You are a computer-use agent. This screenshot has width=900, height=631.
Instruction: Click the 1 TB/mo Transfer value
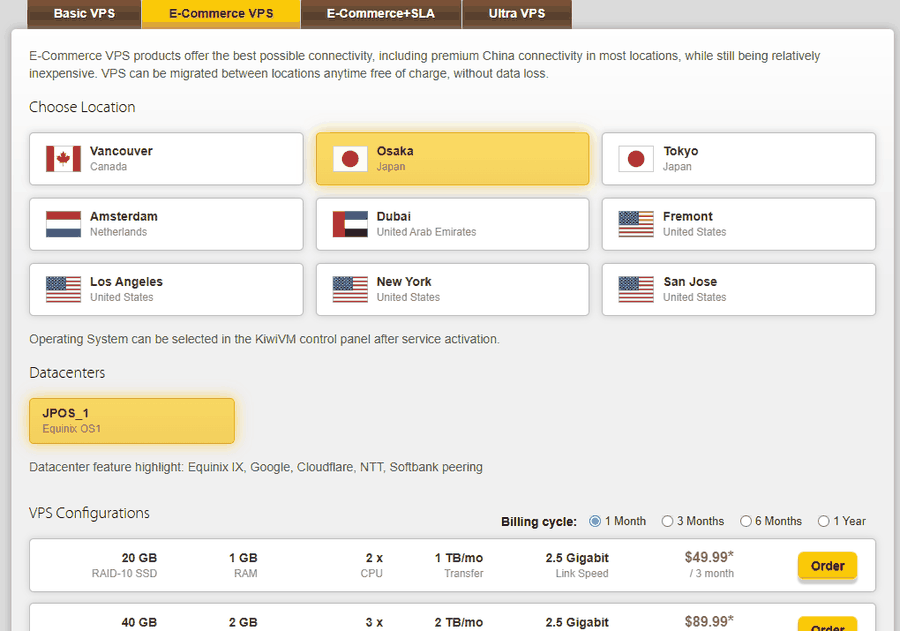[x=459, y=558]
